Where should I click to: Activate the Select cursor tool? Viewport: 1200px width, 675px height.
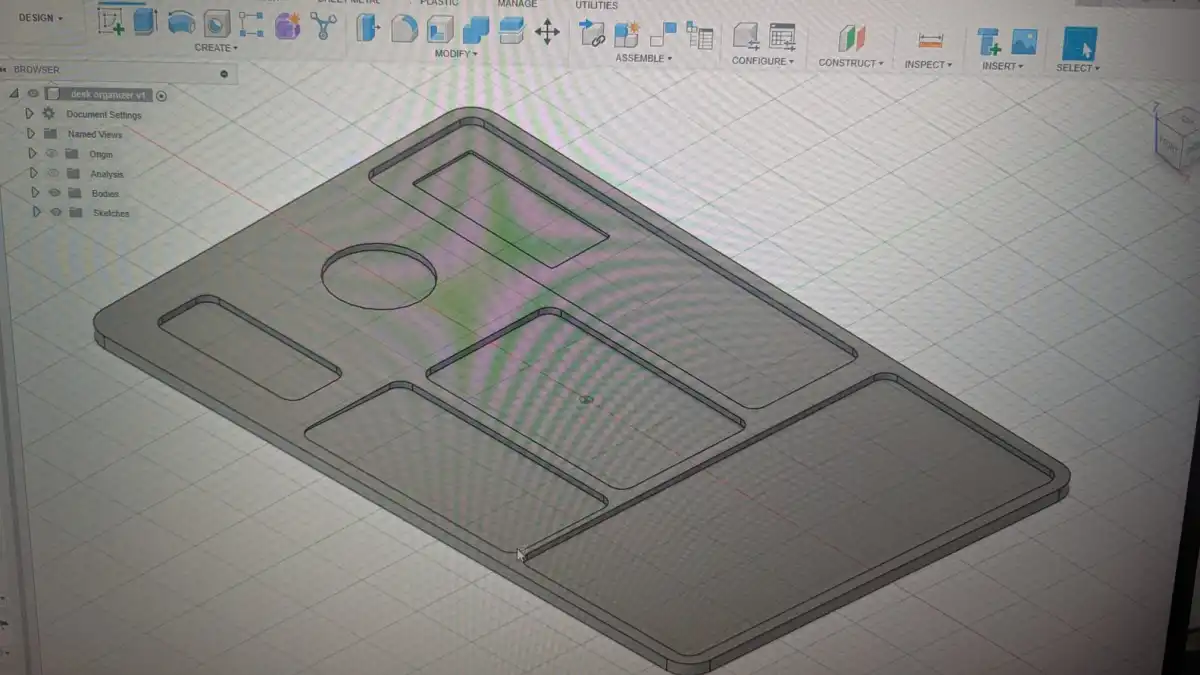point(1079,44)
